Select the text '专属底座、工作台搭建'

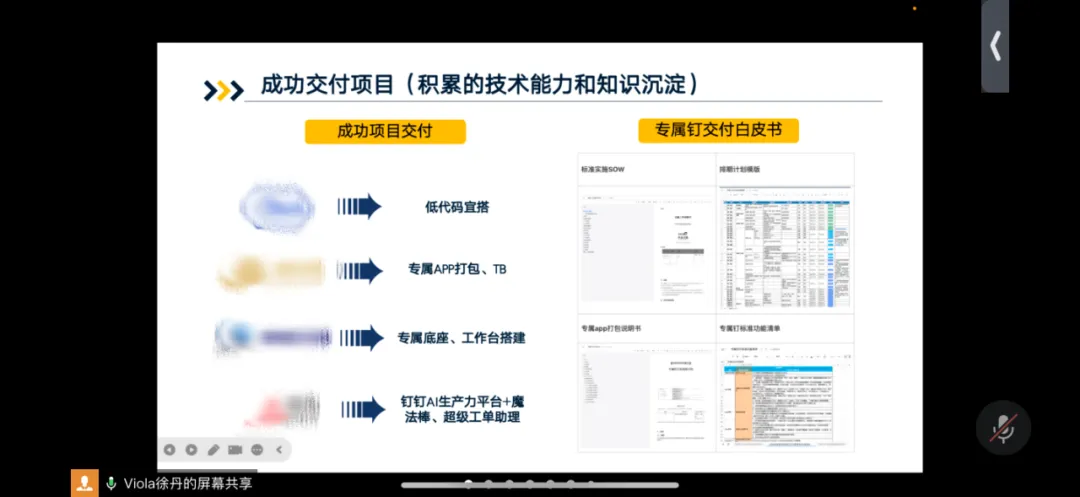461,338
